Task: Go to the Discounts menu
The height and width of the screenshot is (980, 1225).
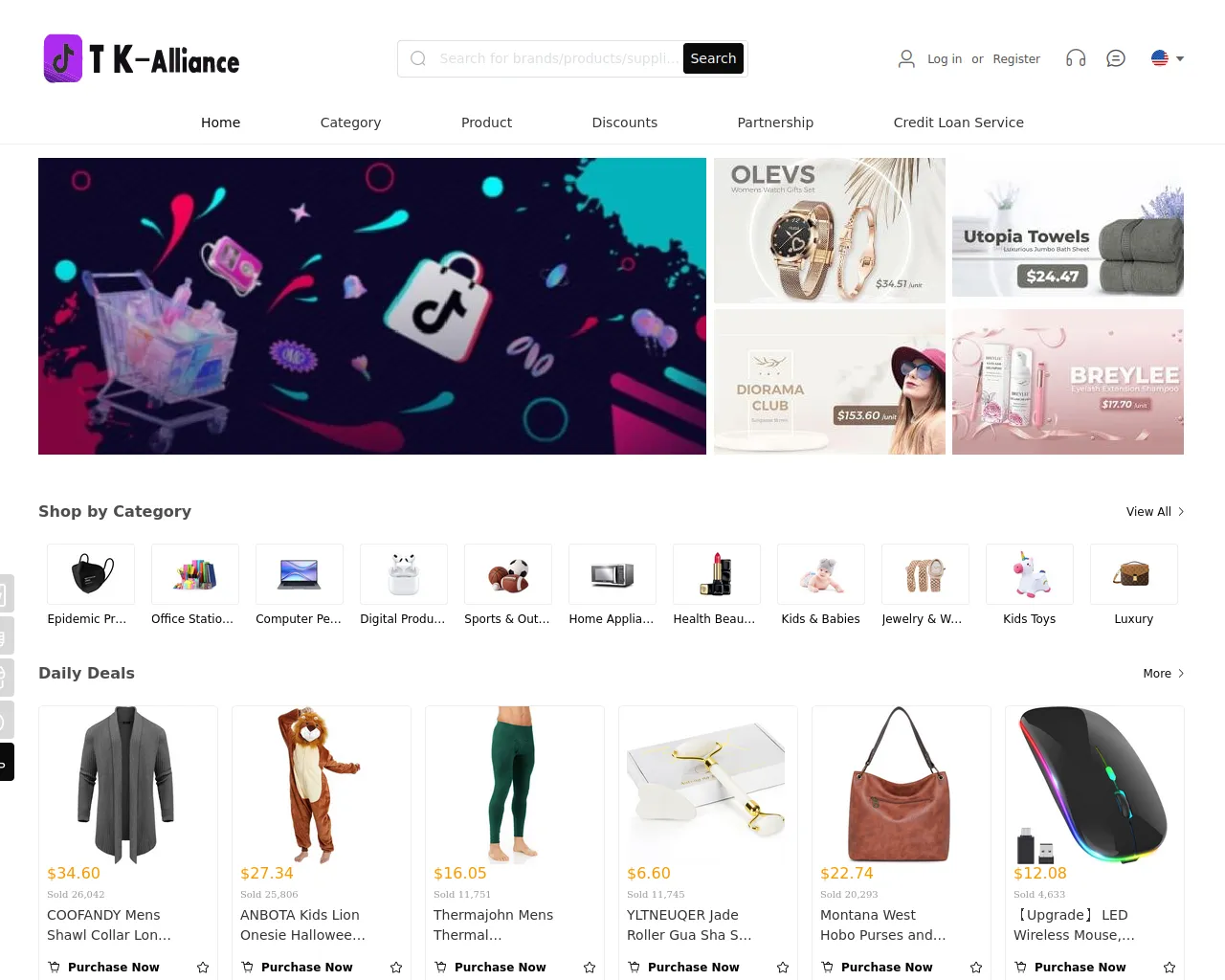Action: click(625, 122)
